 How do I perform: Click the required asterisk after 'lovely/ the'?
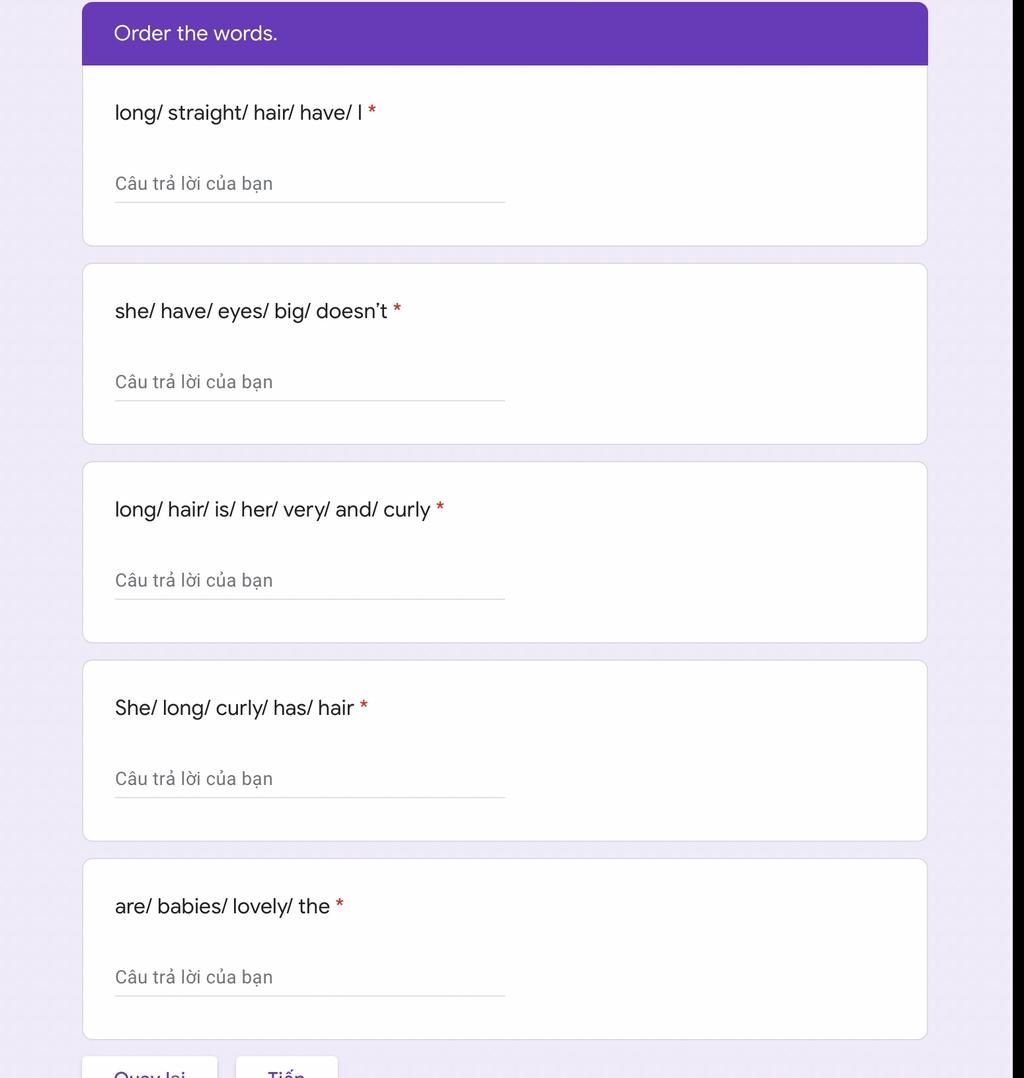(339, 903)
